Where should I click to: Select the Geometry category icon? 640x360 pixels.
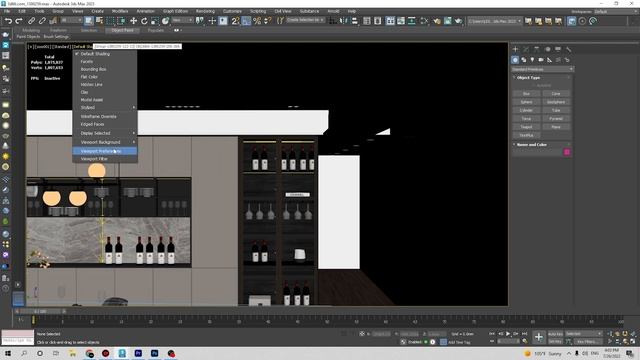(515, 60)
